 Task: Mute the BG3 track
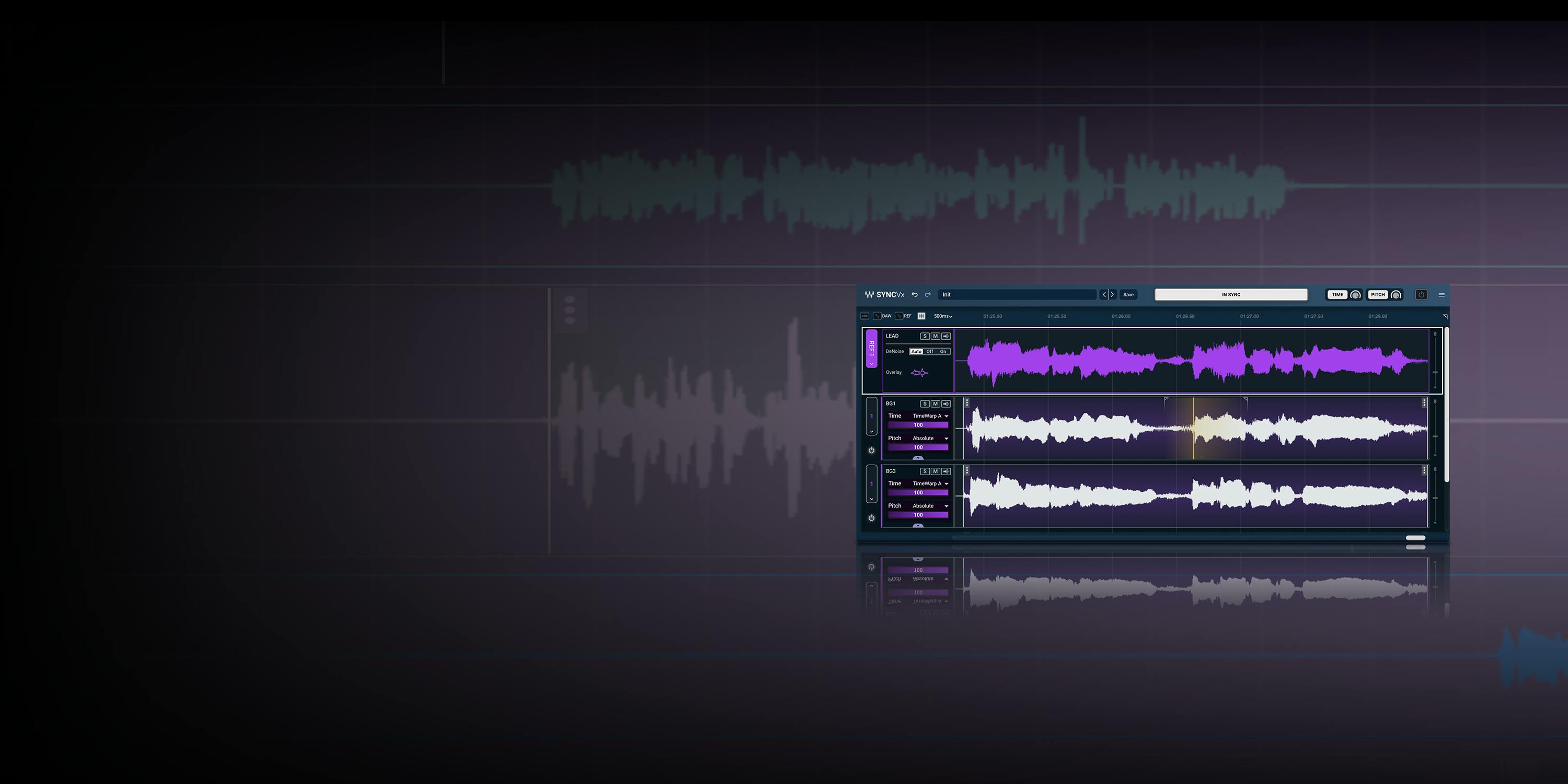pos(936,471)
